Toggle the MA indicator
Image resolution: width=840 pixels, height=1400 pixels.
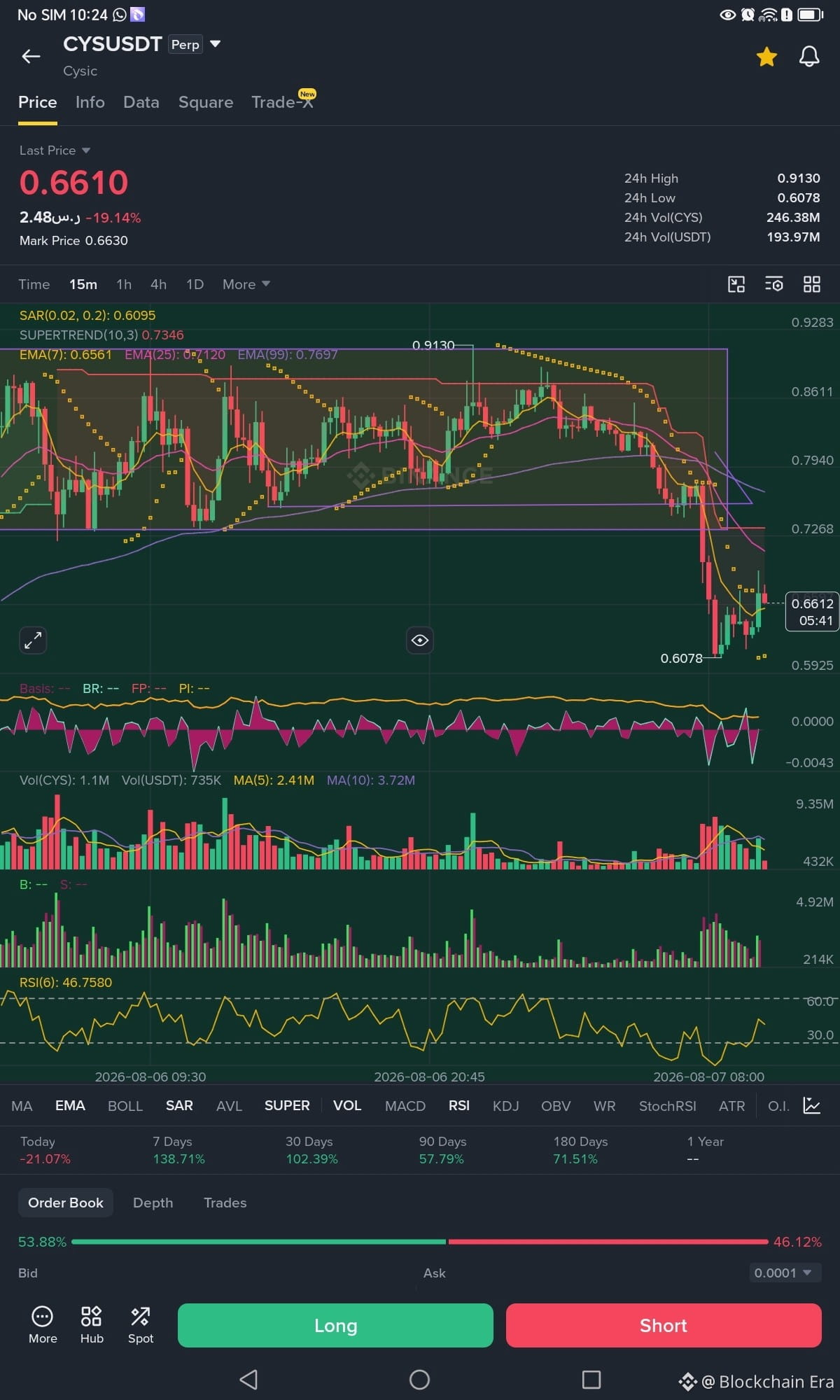(22, 1106)
